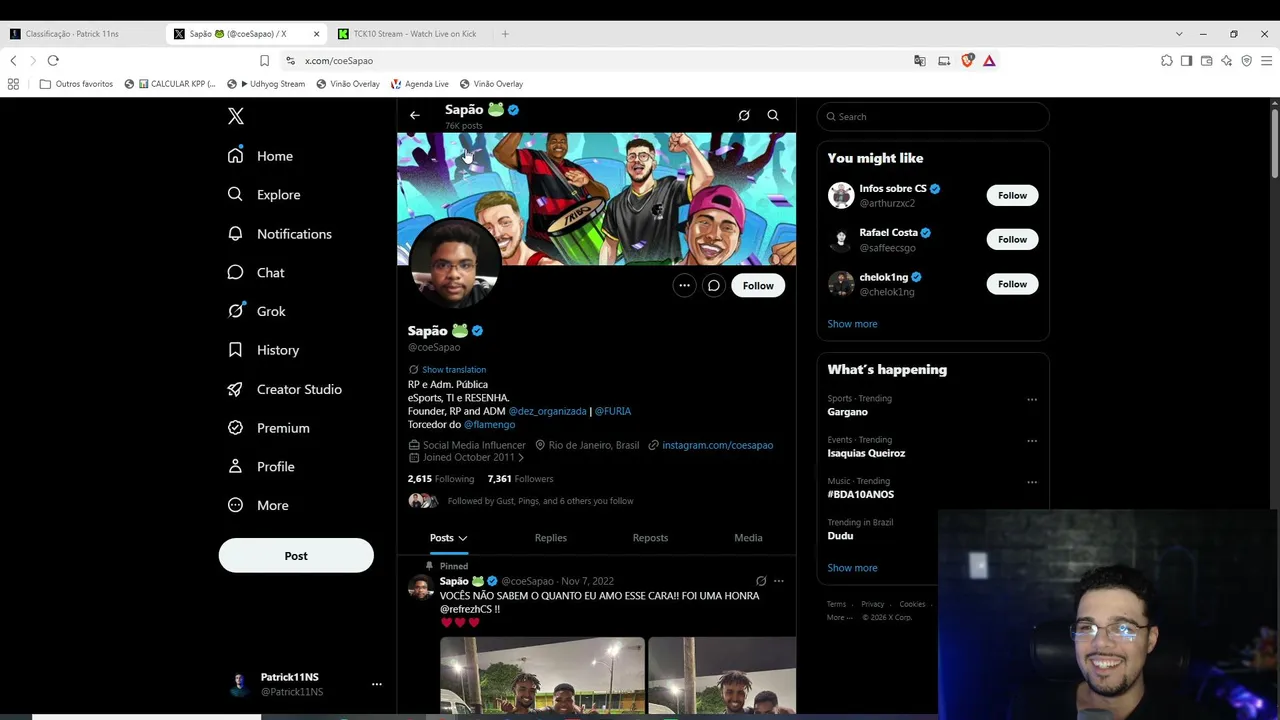Open the @dez_organizada mention link

[x=547, y=411]
